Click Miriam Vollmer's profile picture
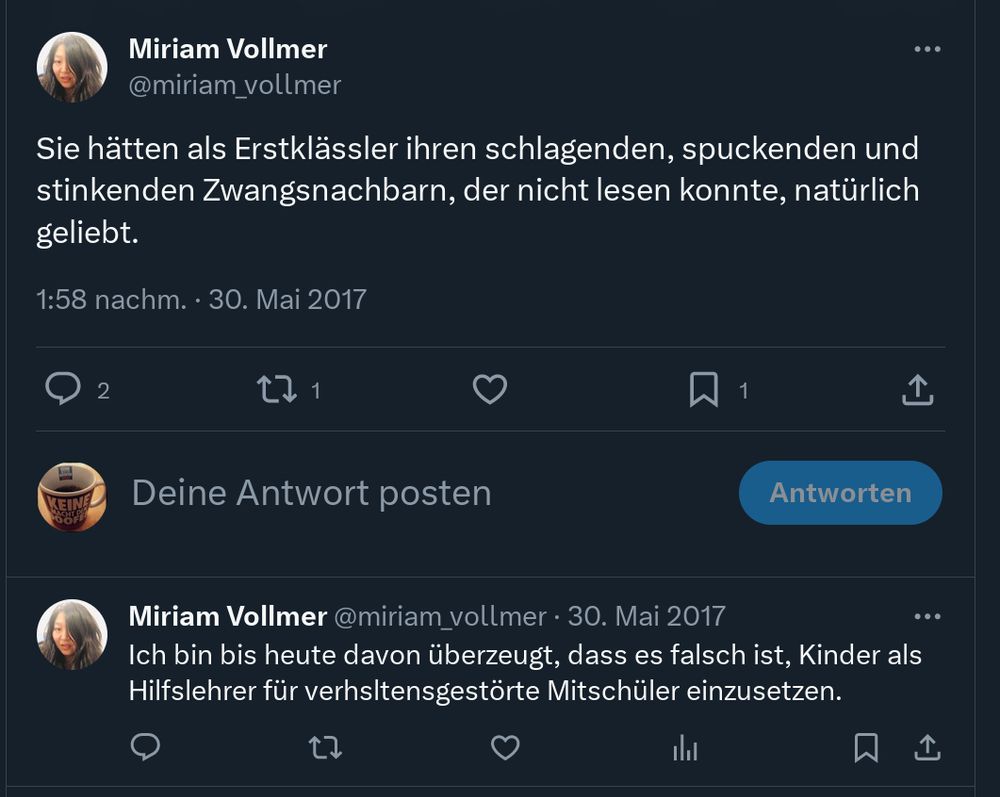Image resolution: width=1000 pixels, height=797 pixels. point(72,67)
